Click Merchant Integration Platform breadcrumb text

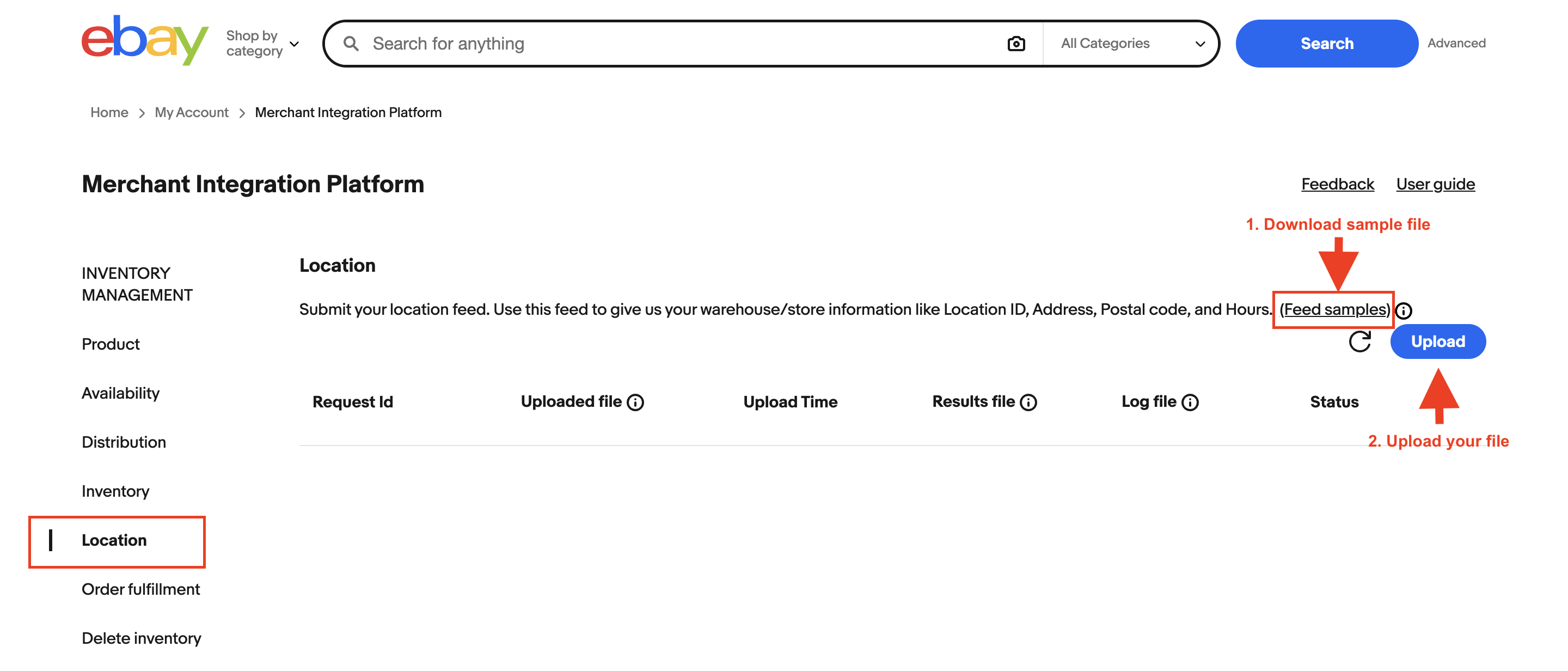click(348, 113)
